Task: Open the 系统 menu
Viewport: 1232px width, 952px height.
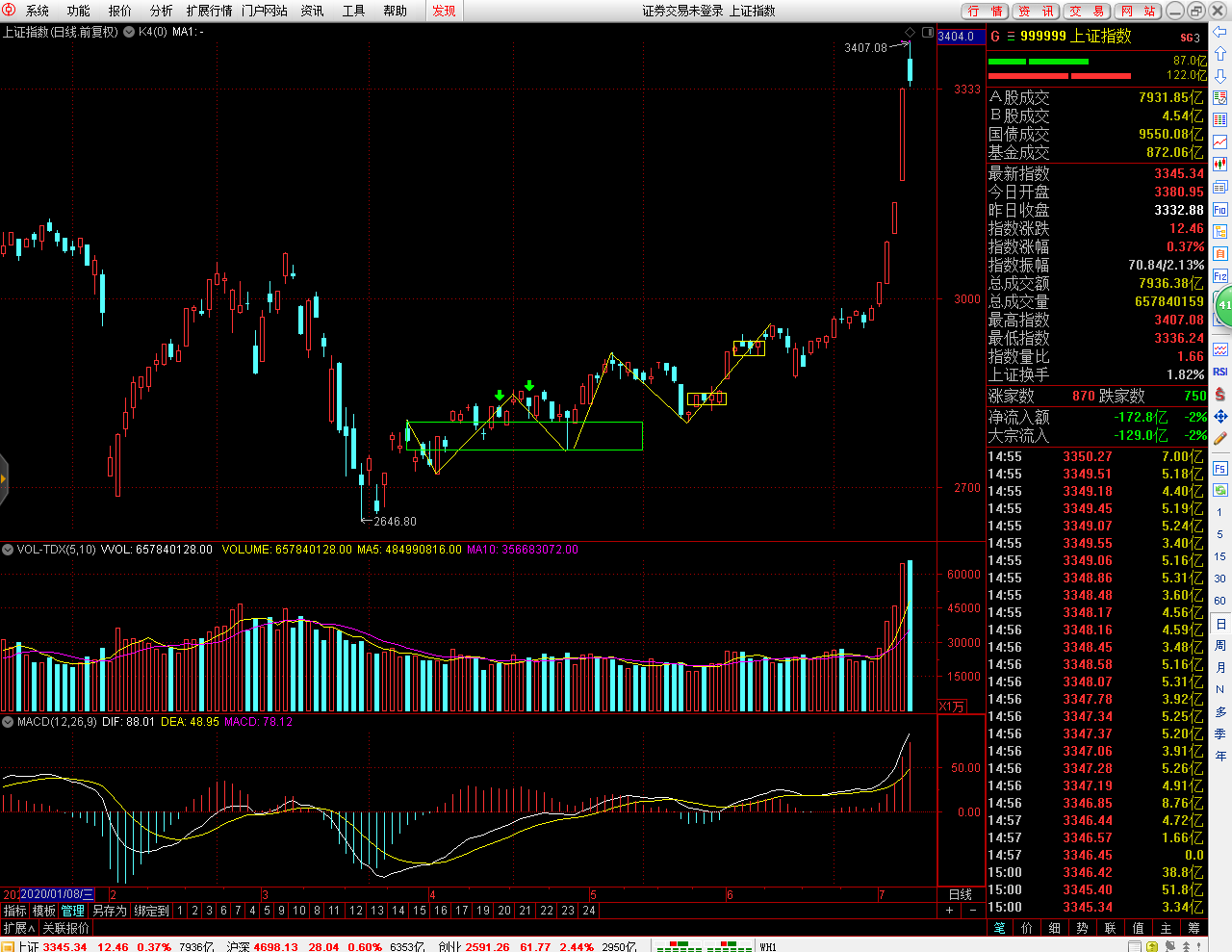Action: pos(37,11)
